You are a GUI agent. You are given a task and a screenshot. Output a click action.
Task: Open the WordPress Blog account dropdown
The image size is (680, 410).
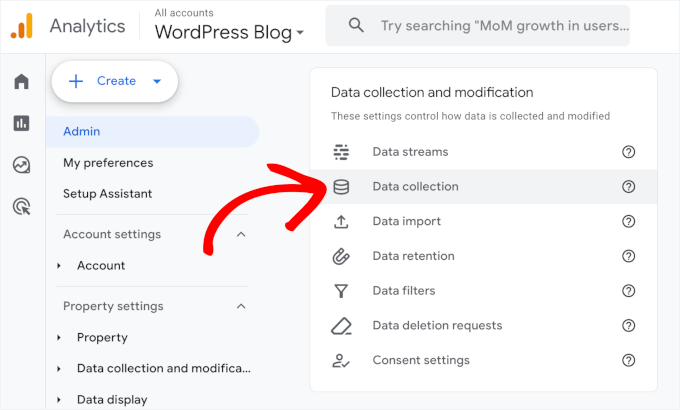click(229, 33)
